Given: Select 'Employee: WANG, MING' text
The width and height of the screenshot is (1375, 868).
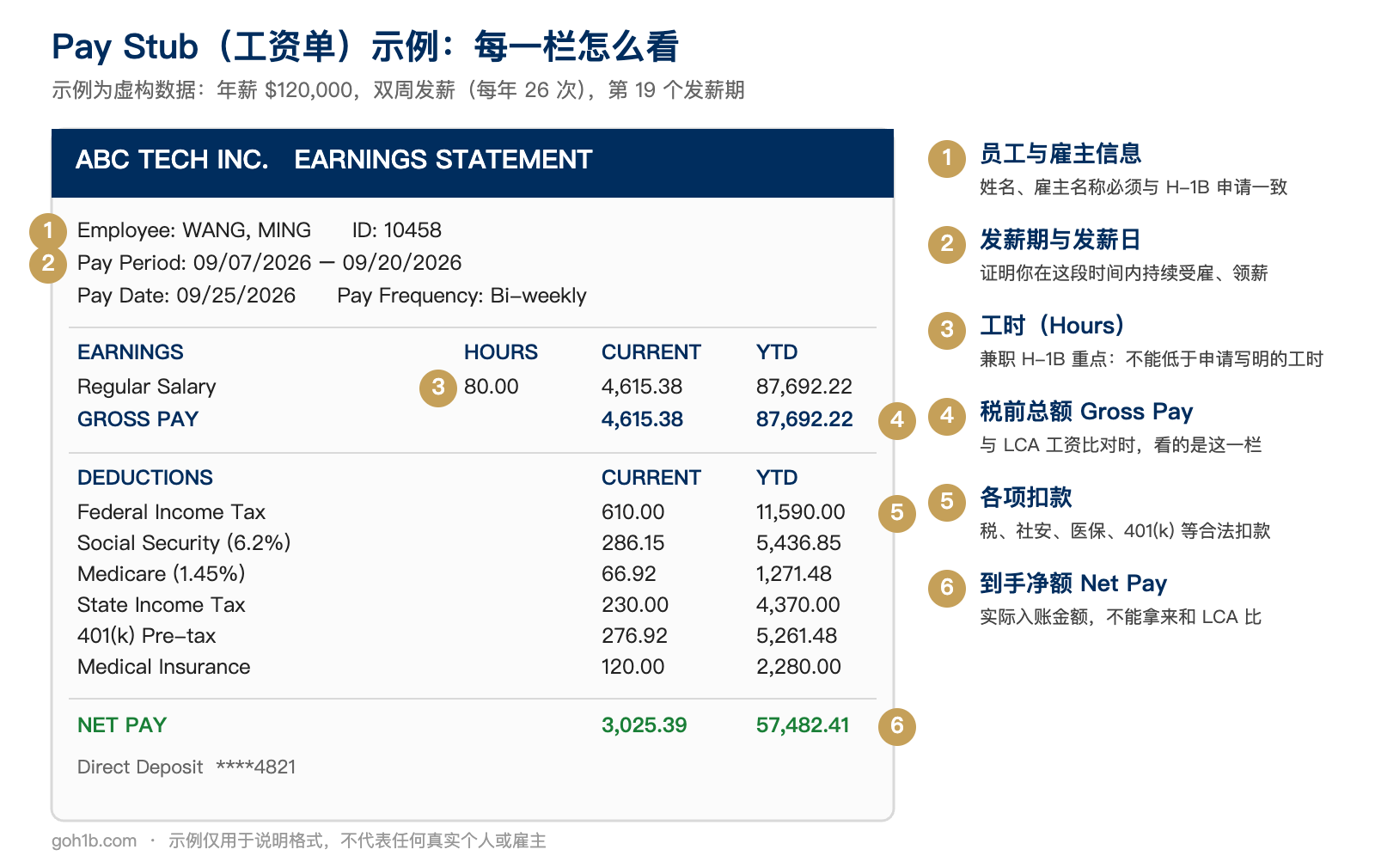Looking at the screenshot, I should [x=194, y=230].
